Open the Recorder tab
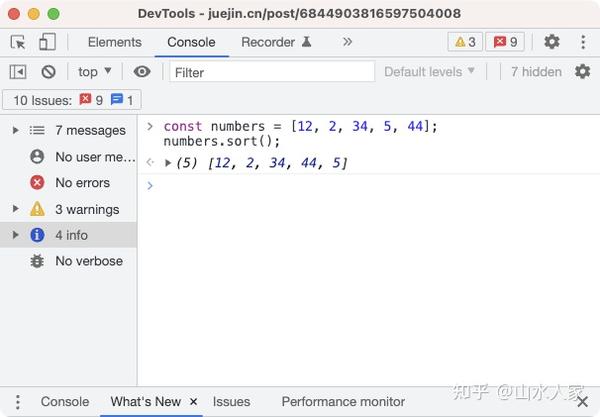Screen dimensions: 600x417 (x=277, y=42)
